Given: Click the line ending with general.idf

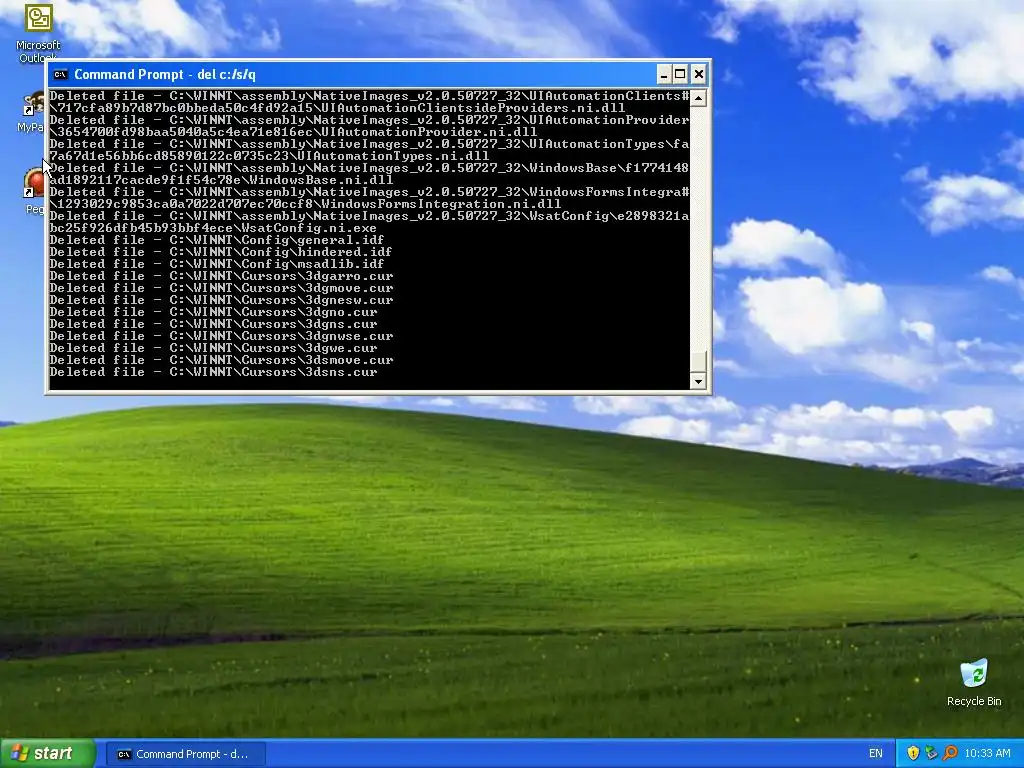Looking at the screenshot, I should pyautogui.click(x=217, y=240).
